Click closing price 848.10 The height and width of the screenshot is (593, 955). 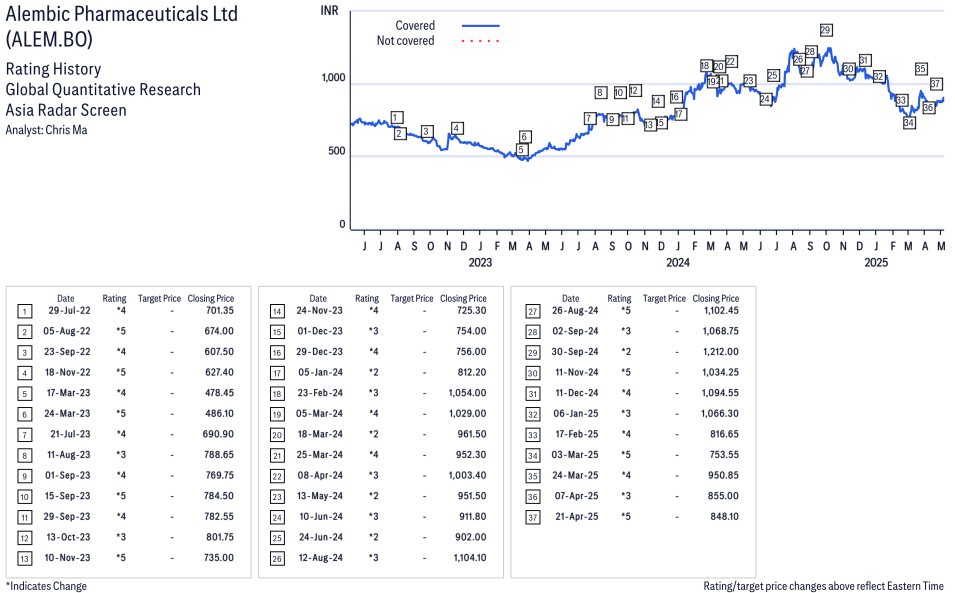724,516
